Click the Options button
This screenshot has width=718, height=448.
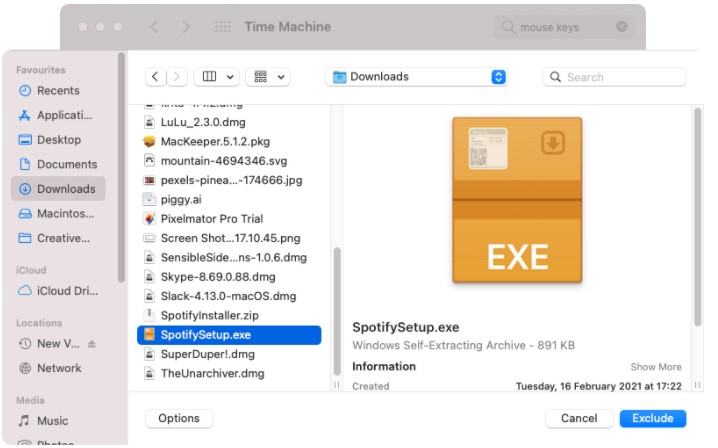pyautogui.click(x=179, y=418)
